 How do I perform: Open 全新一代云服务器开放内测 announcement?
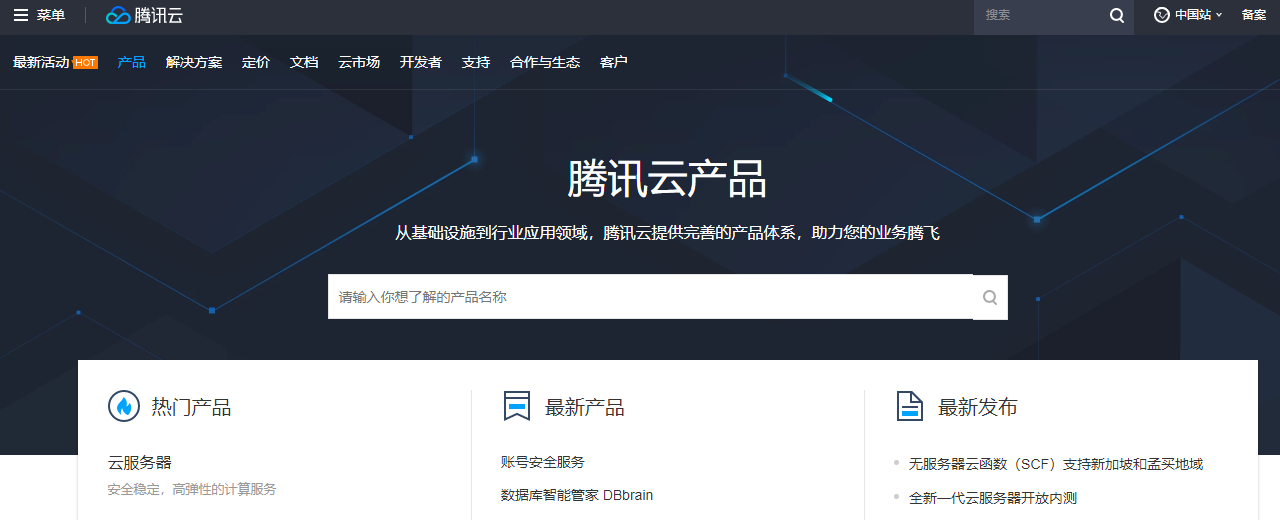click(x=993, y=498)
